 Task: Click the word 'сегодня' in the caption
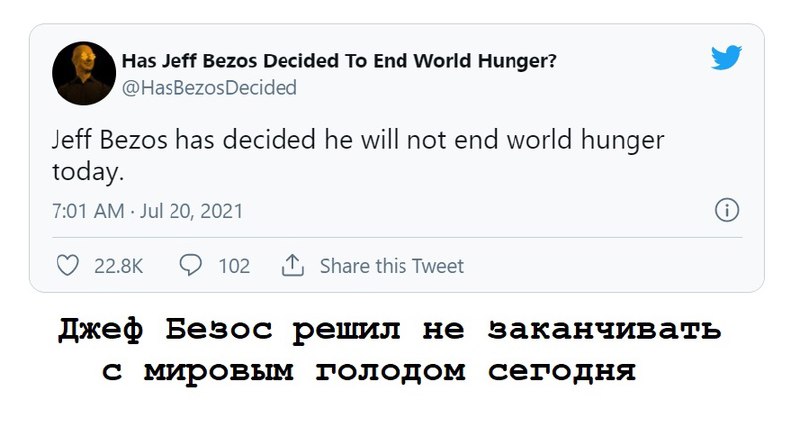point(562,372)
